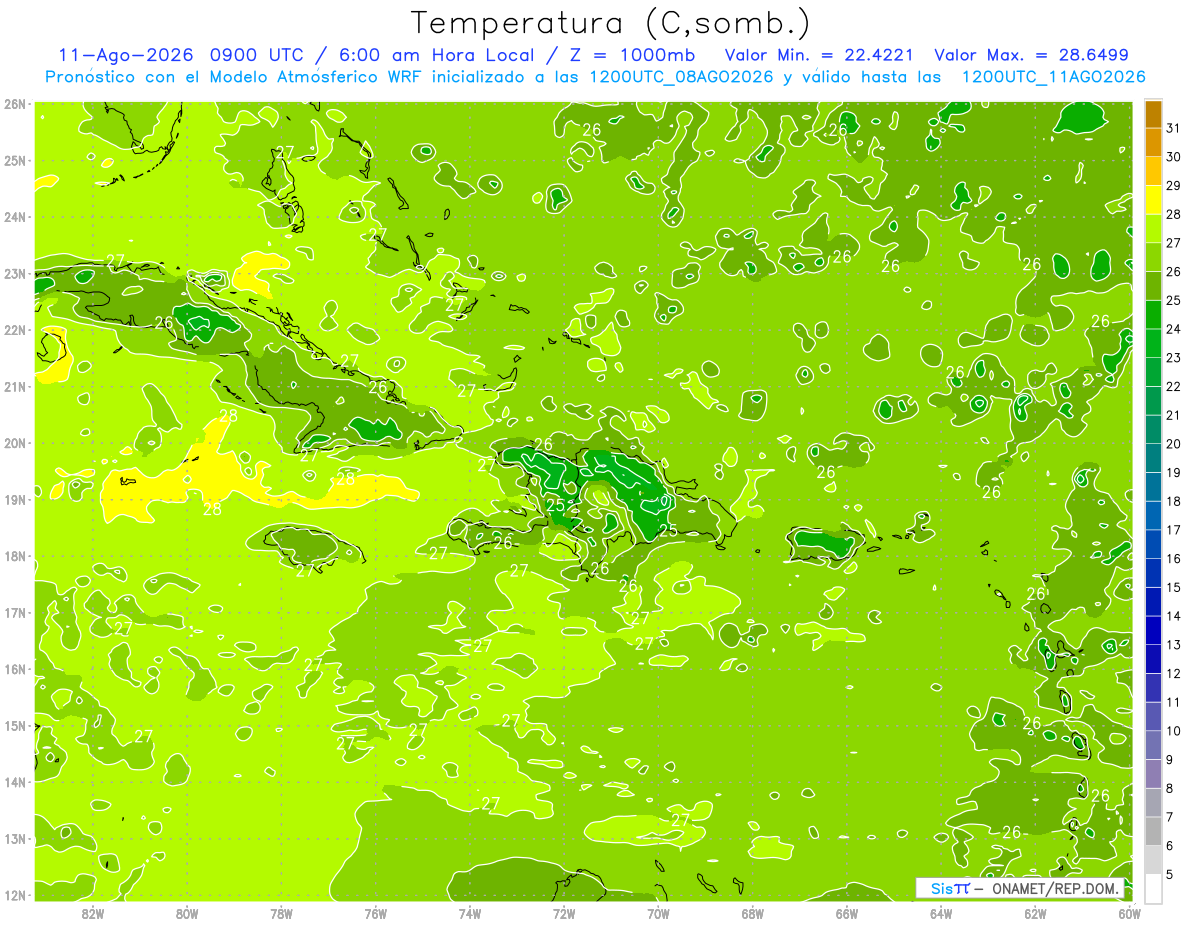Viewport: 1200px width, 927px height.
Task: Click the longitude axis label "68W"
Action: (752, 913)
